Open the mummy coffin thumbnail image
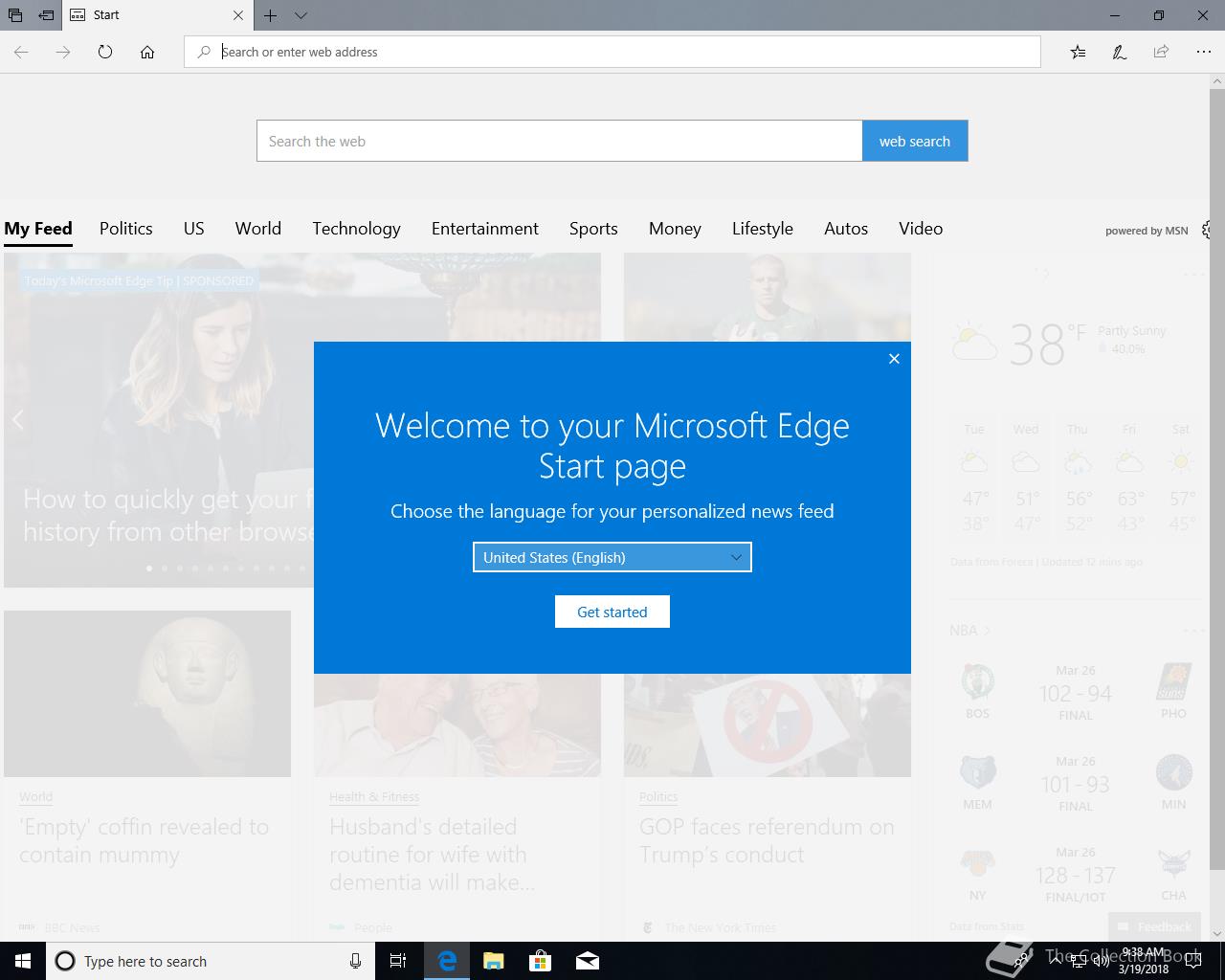The height and width of the screenshot is (980, 1225). point(147,694)
